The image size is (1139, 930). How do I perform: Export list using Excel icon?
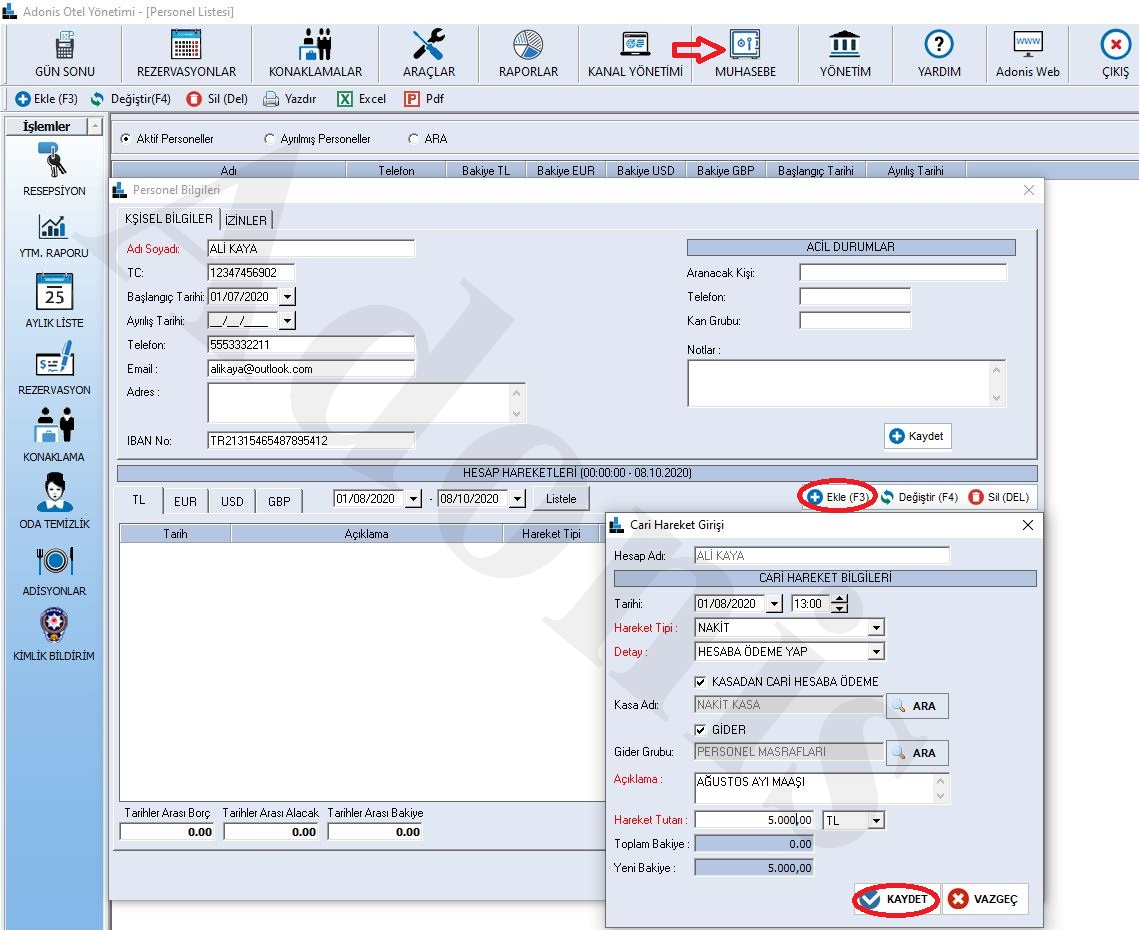(x=345, y=99)
